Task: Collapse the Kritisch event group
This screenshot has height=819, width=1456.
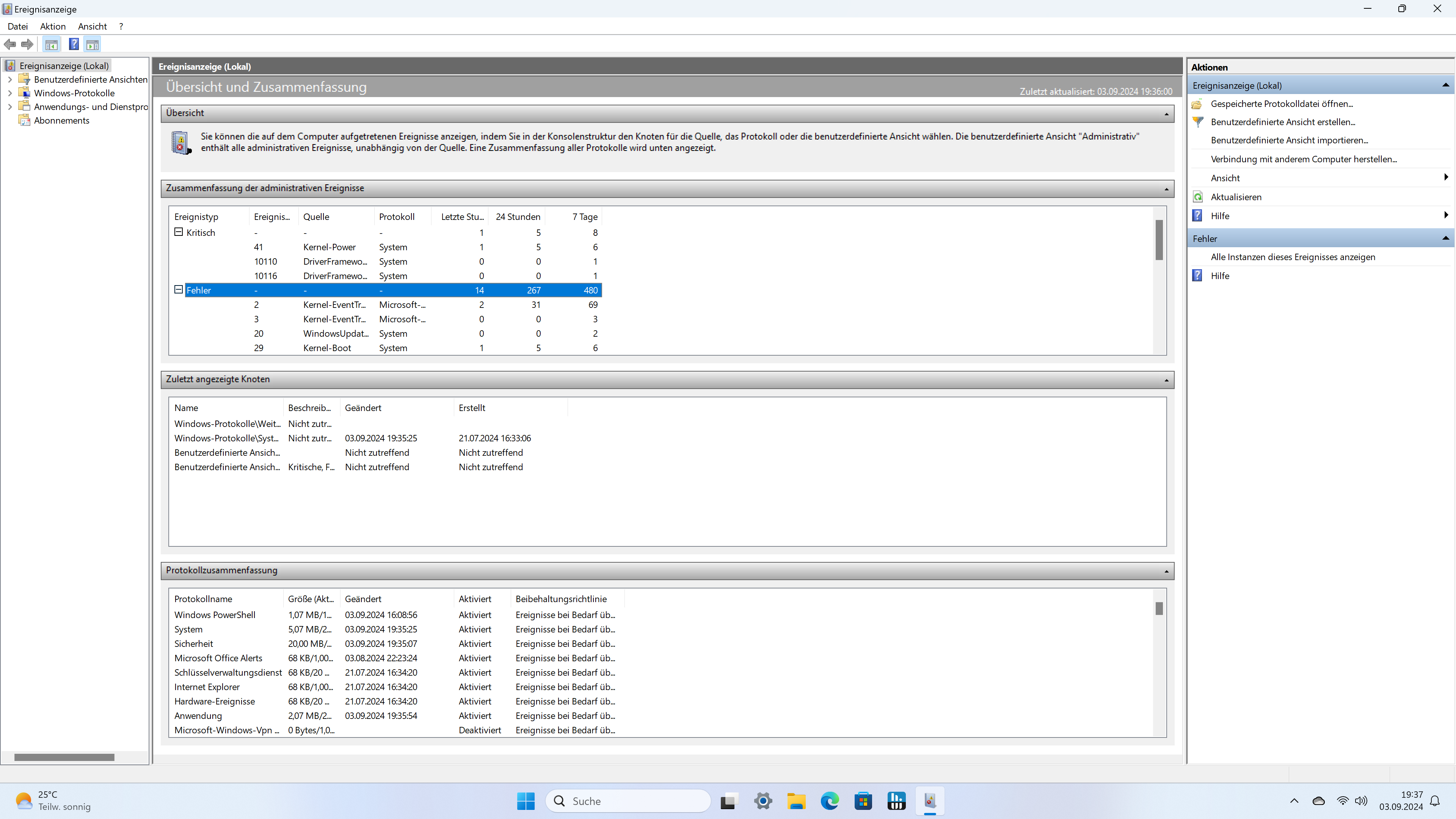Action: (179, 232)
